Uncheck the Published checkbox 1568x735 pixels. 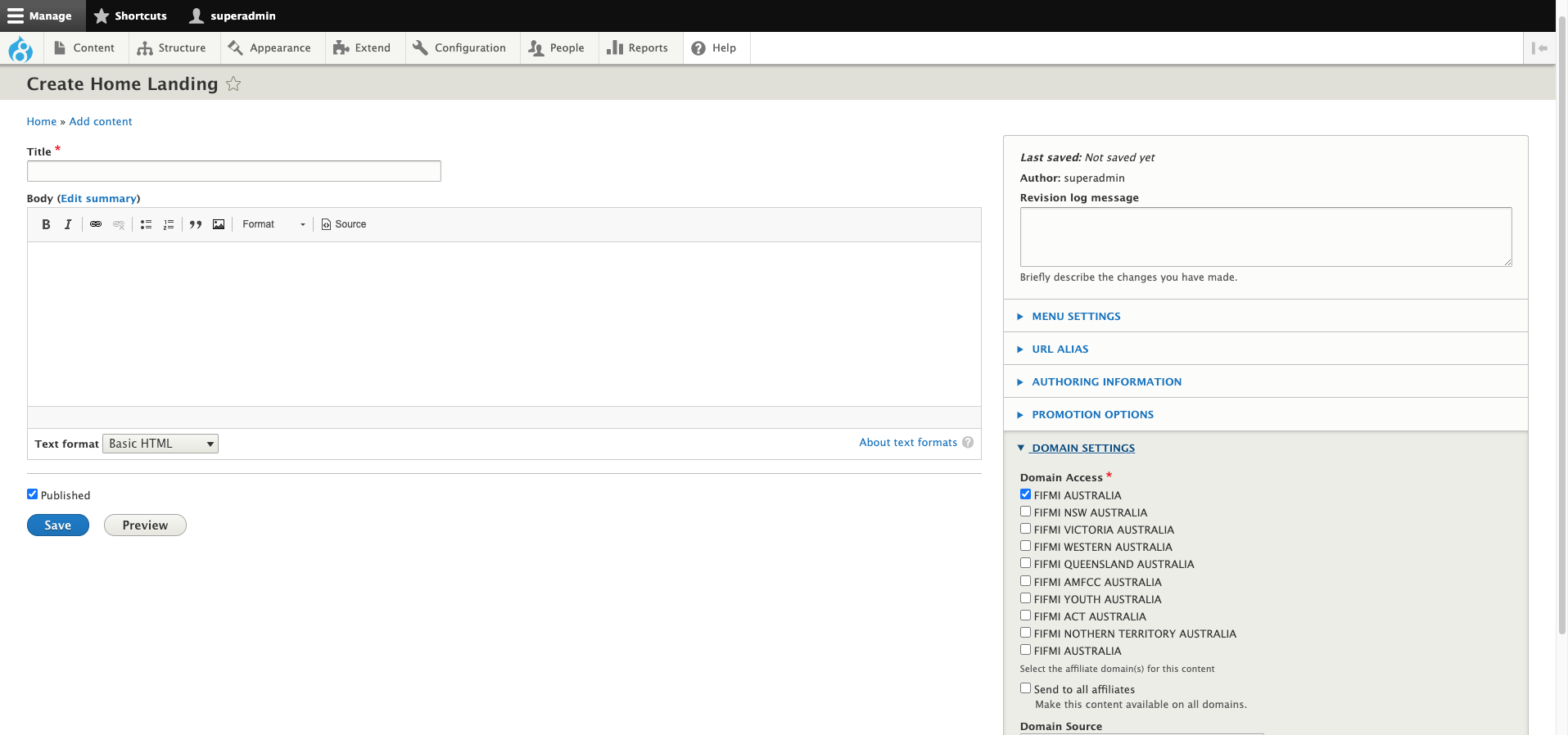pos(33,494)
